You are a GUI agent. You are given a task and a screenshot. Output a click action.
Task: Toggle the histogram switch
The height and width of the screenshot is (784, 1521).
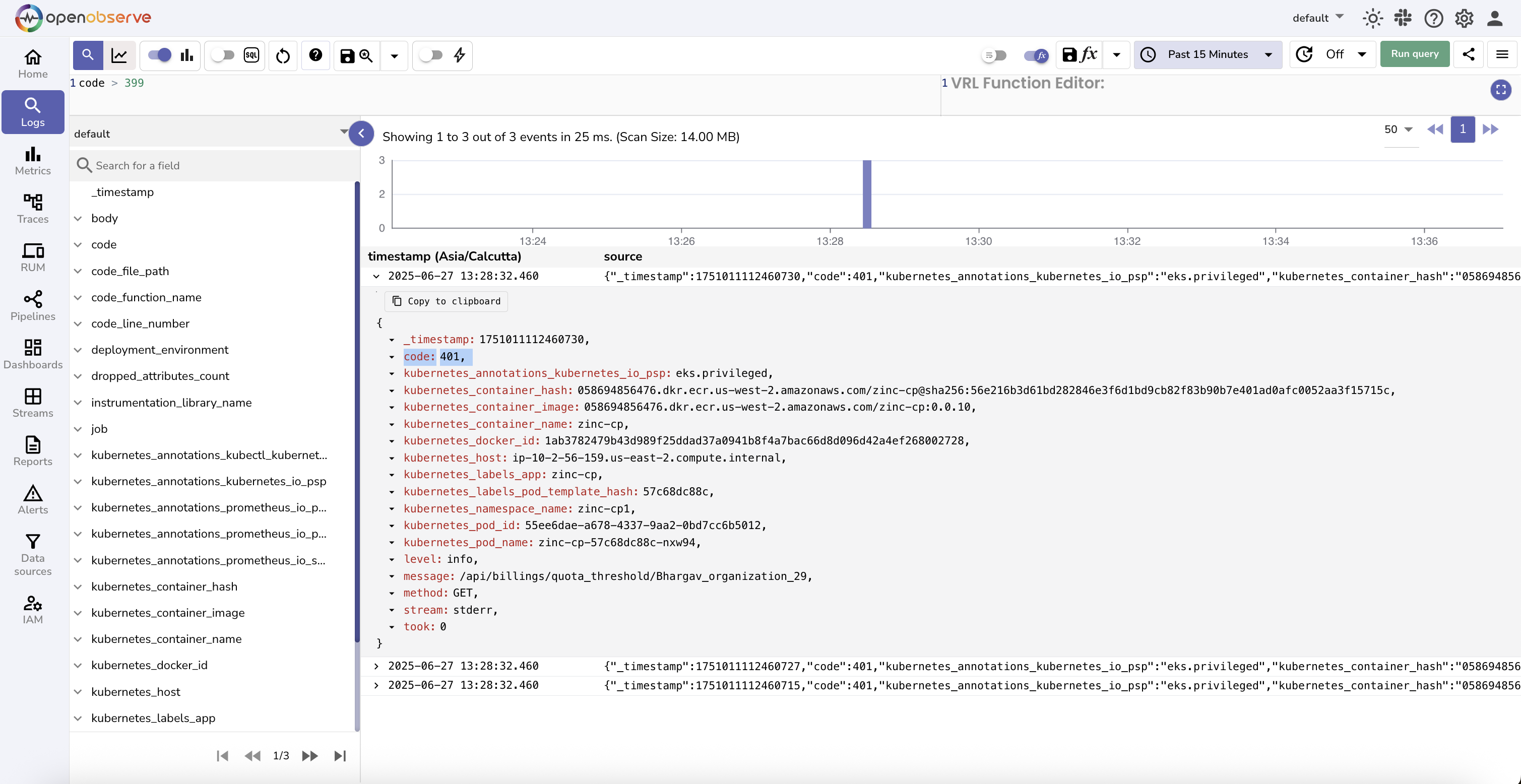point(159,55)
